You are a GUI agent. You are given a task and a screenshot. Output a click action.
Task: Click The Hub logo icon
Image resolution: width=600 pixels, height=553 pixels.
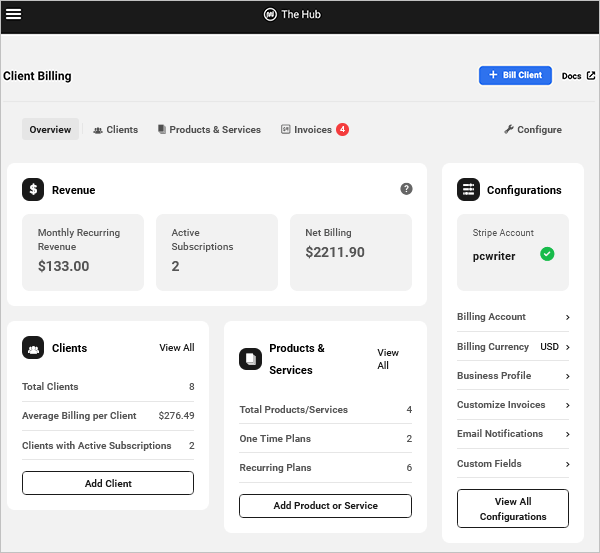point(270,15)
